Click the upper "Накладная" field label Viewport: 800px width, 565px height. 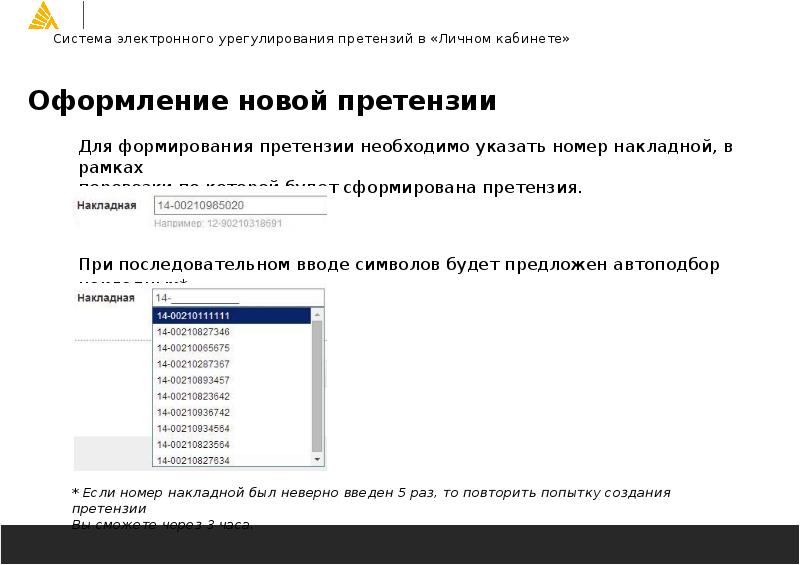pyautogui.click(x=106, y=205)
